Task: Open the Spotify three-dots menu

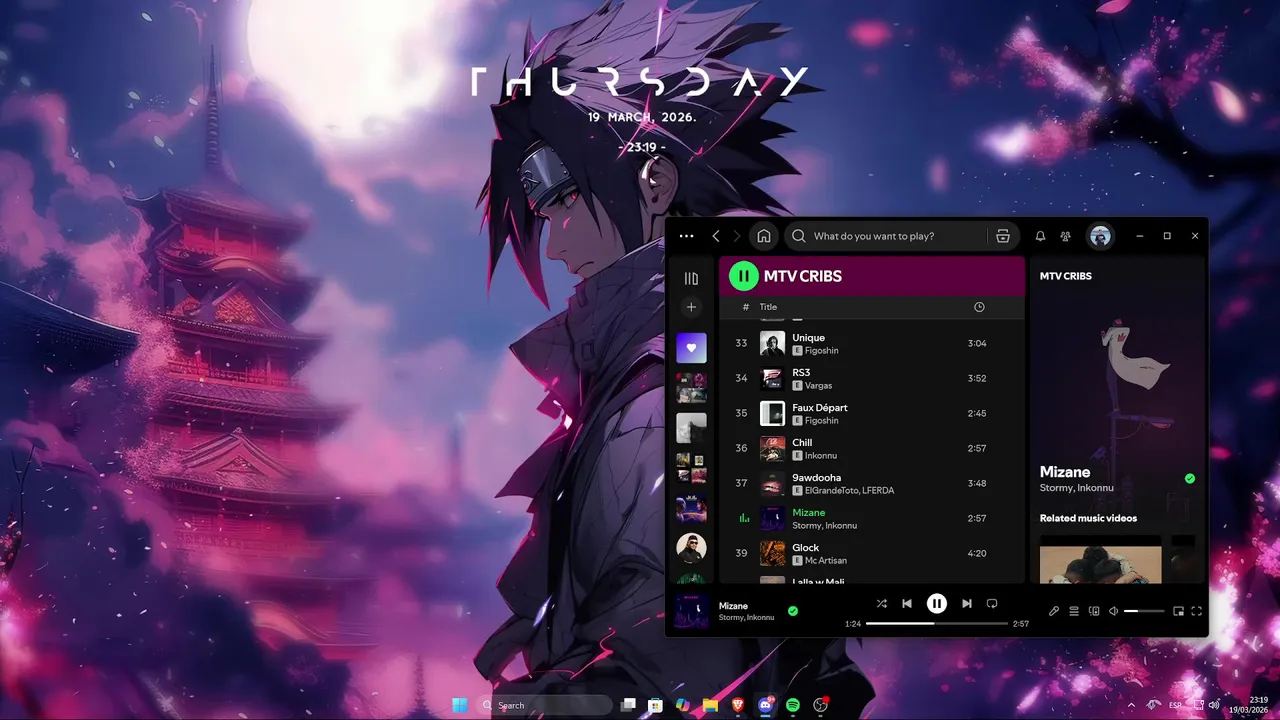Action: click(x=686, y=236)
